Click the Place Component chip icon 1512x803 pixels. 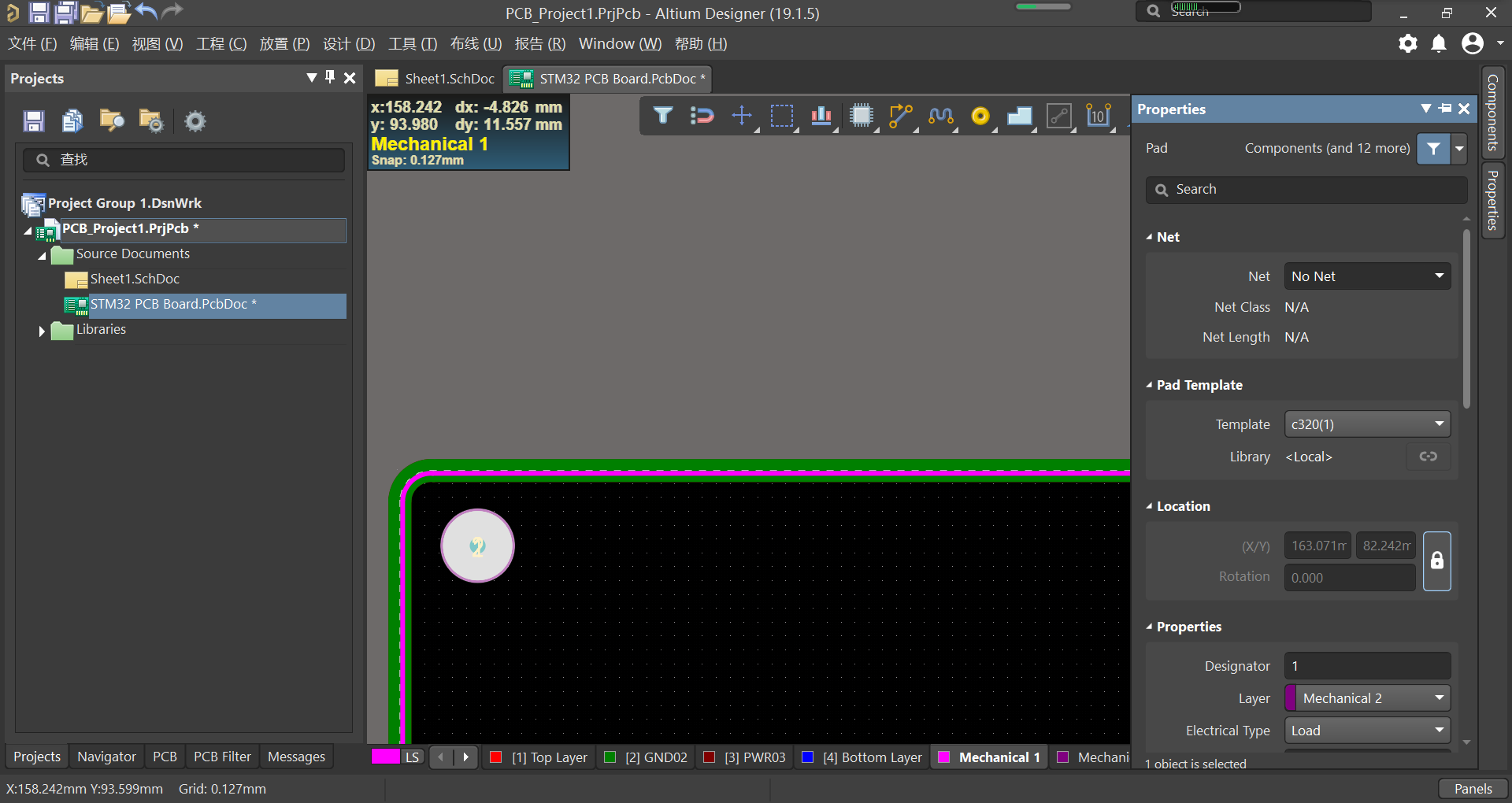click(862, 116)
